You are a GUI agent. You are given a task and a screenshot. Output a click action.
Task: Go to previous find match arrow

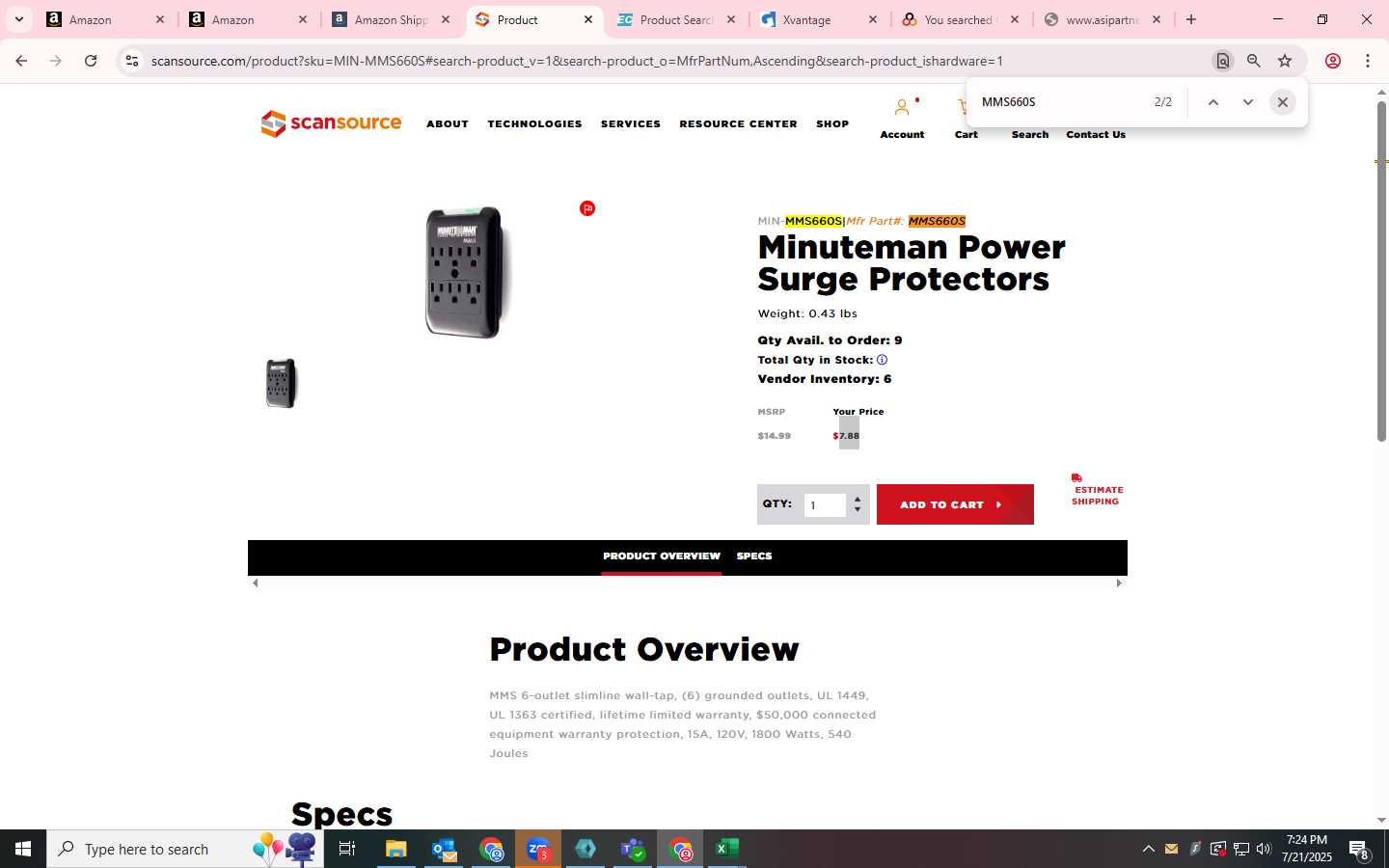point(1213,102)
